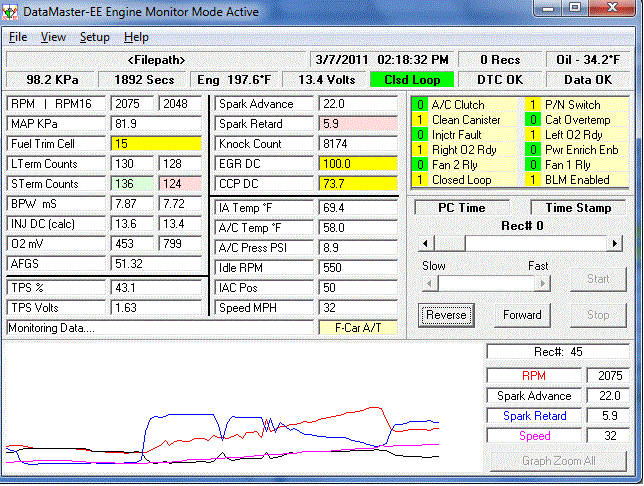Click the A/C Clutch status flag
This screenshot has width=644, height=486.
click(463, 105)
